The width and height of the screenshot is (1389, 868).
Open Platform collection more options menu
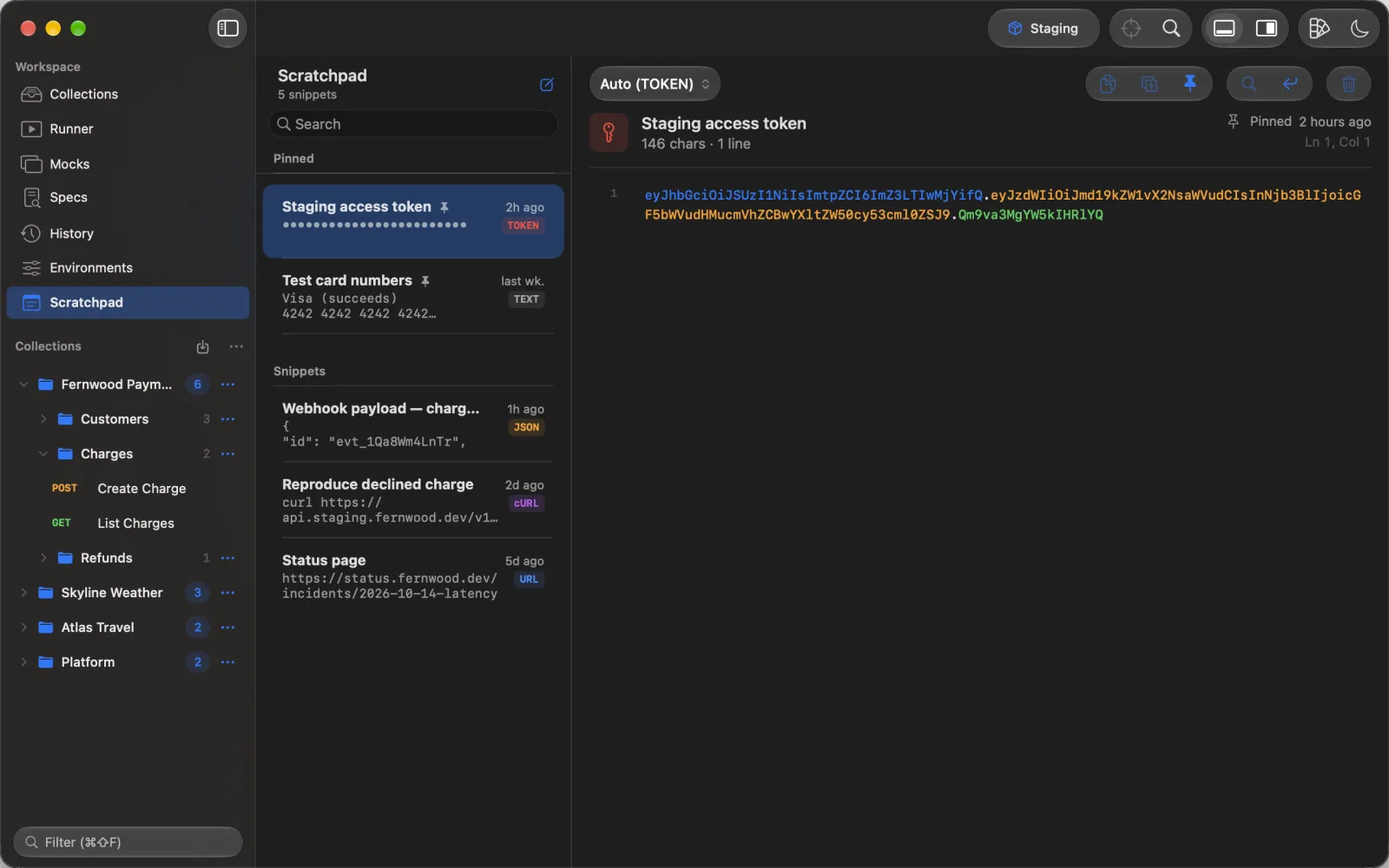point(227,662)
